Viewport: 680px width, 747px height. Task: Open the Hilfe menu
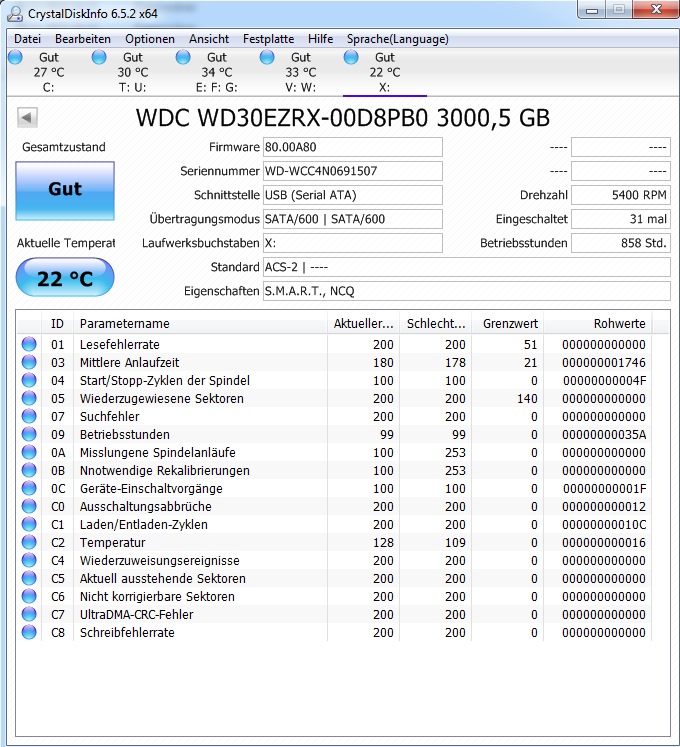[x=320, y=39]
